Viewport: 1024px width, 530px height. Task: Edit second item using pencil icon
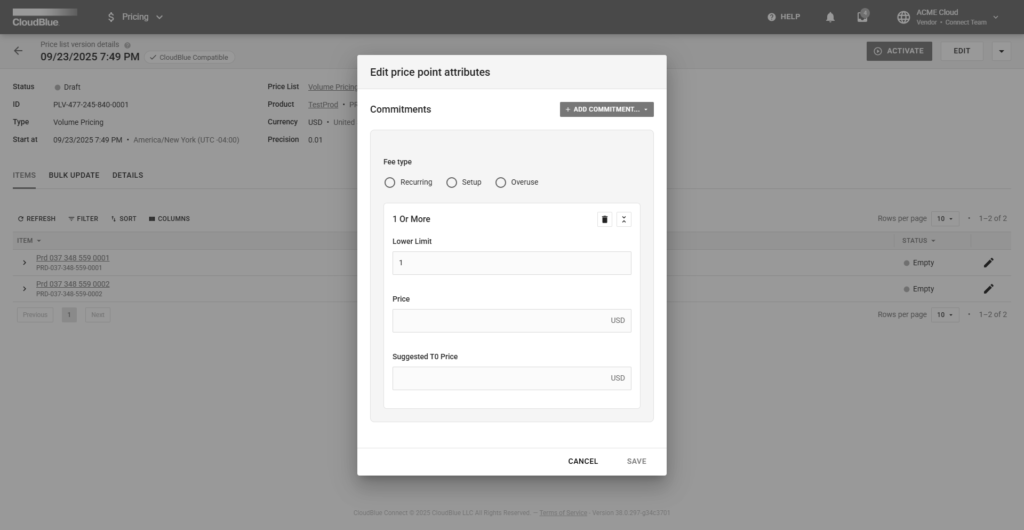click(x=988, y=289)
